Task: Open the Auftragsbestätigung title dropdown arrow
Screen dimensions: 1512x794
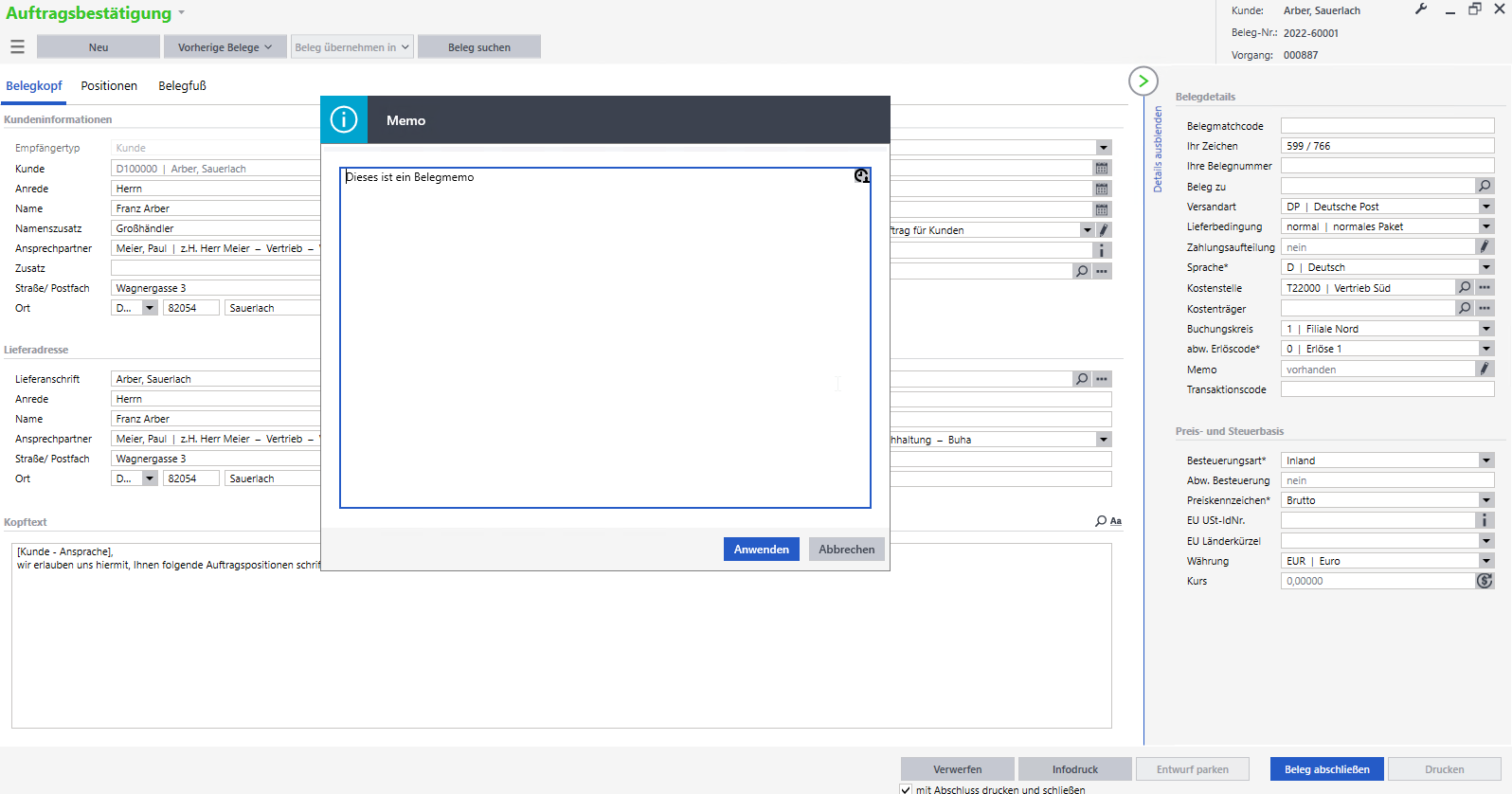Action: pyautogui.click(x=181, y=13)
